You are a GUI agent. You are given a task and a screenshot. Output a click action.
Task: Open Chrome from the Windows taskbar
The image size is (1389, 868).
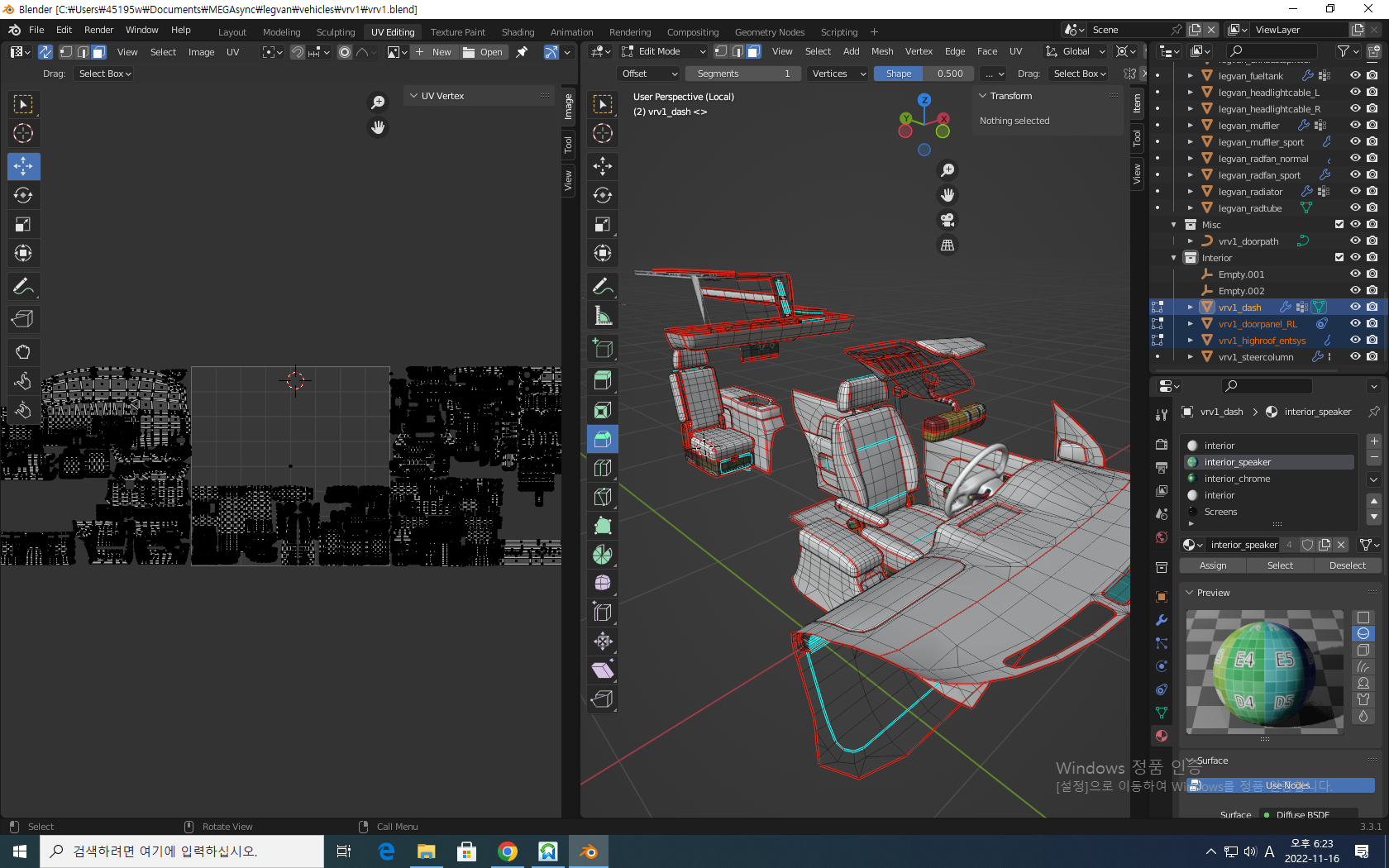coord(508,851)
